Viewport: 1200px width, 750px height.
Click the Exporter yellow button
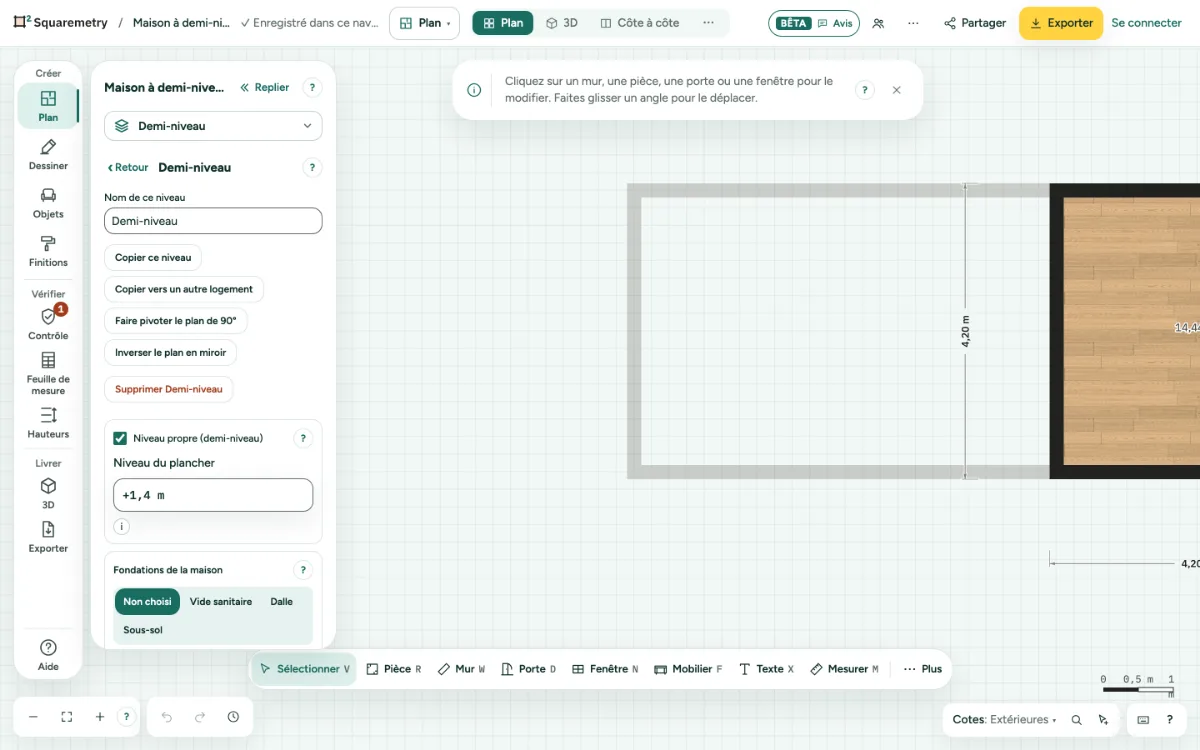[x=1061, y=23]
